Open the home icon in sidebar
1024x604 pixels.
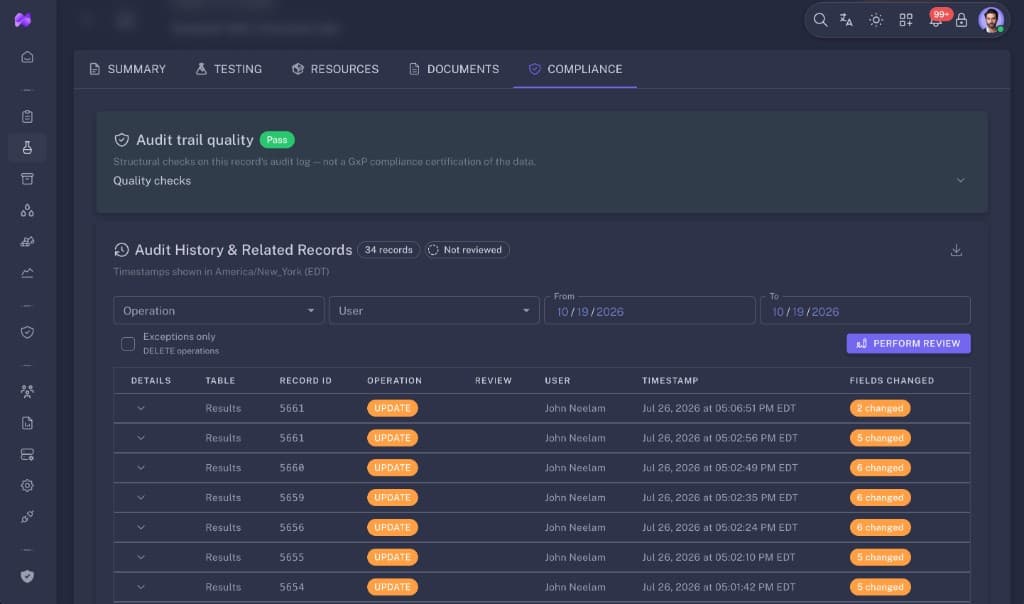(27, 57)
